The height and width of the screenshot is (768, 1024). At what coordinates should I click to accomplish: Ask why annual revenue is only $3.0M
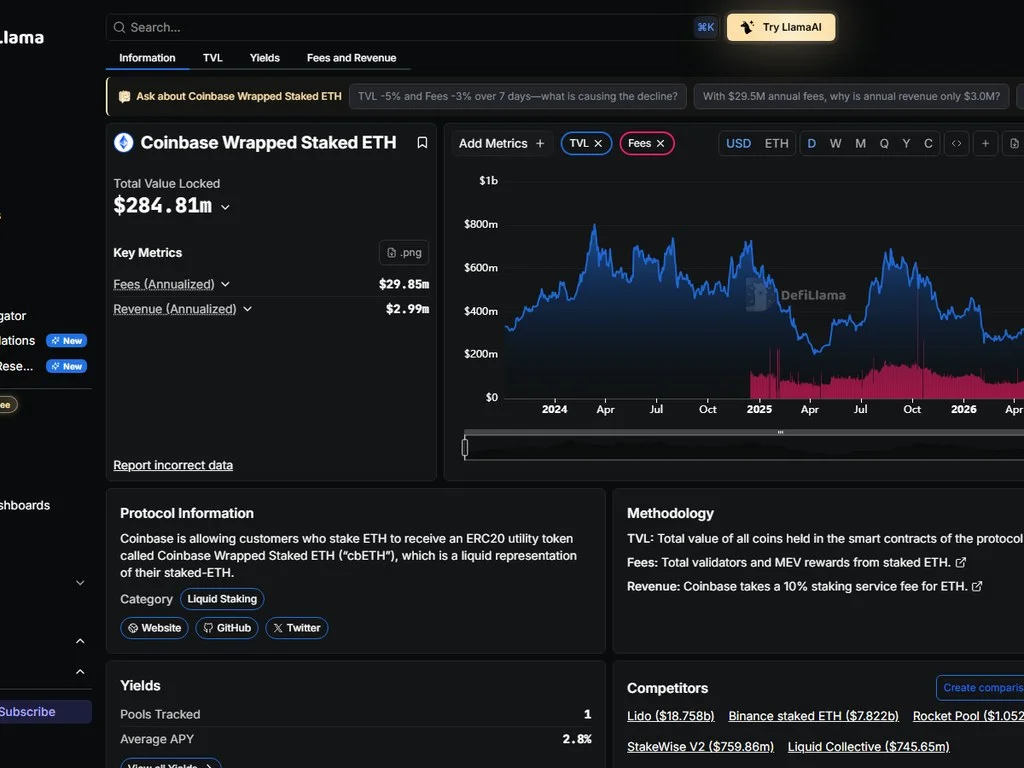pos(851,96)
